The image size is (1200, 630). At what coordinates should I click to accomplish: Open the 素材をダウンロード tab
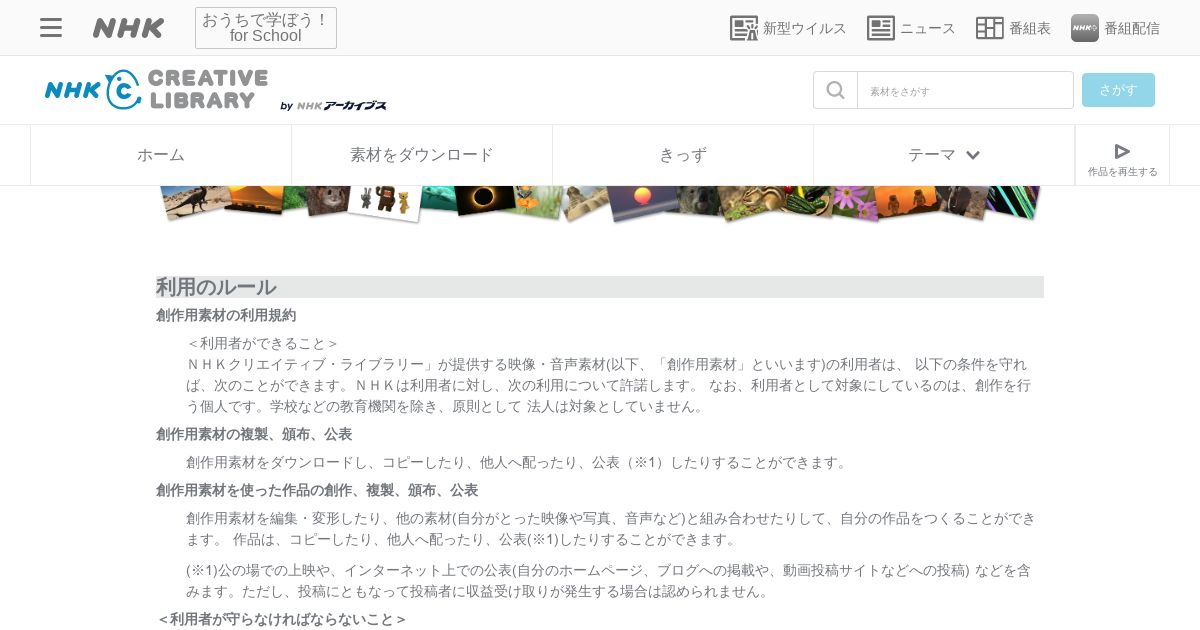point(422,155)
